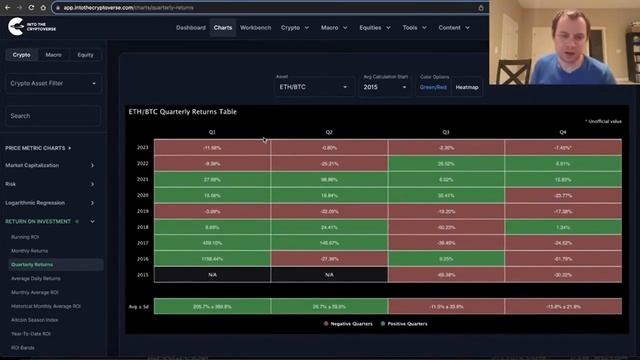Viewport: 640px width, 360px height.
Task: Click the 2020 Q4 return cell
Action: 563,195
